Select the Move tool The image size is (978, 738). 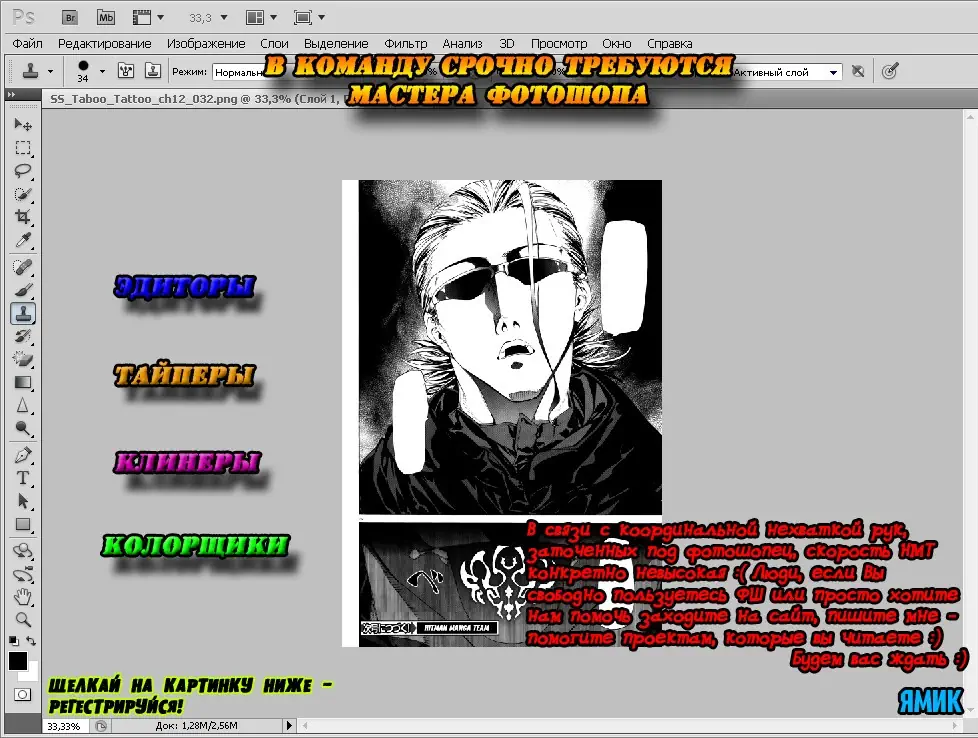click(23, 125)
